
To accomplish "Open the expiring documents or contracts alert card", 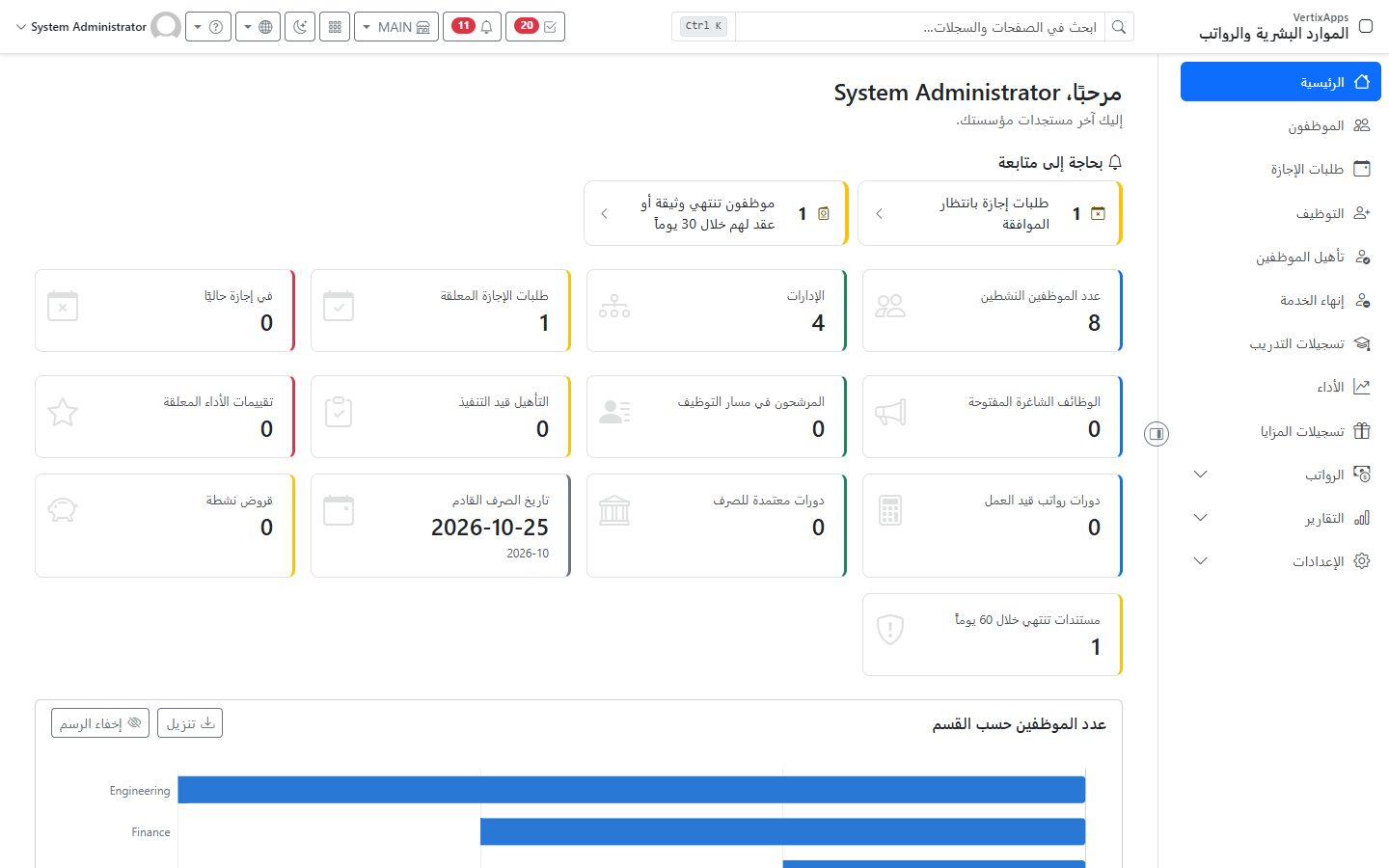I will click(716, 213).
